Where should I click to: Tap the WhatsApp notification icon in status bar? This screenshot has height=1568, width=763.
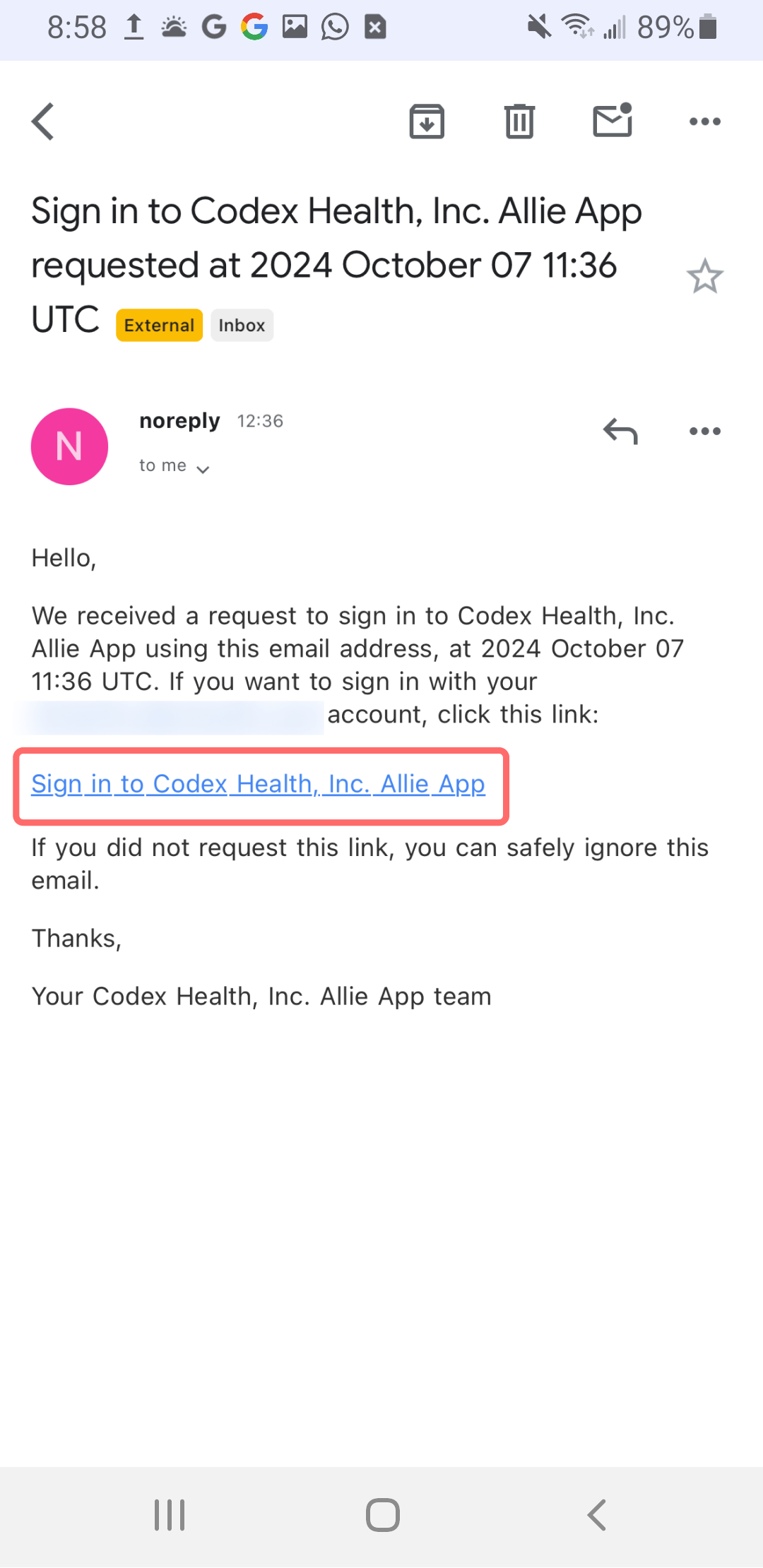pos(335,28)
